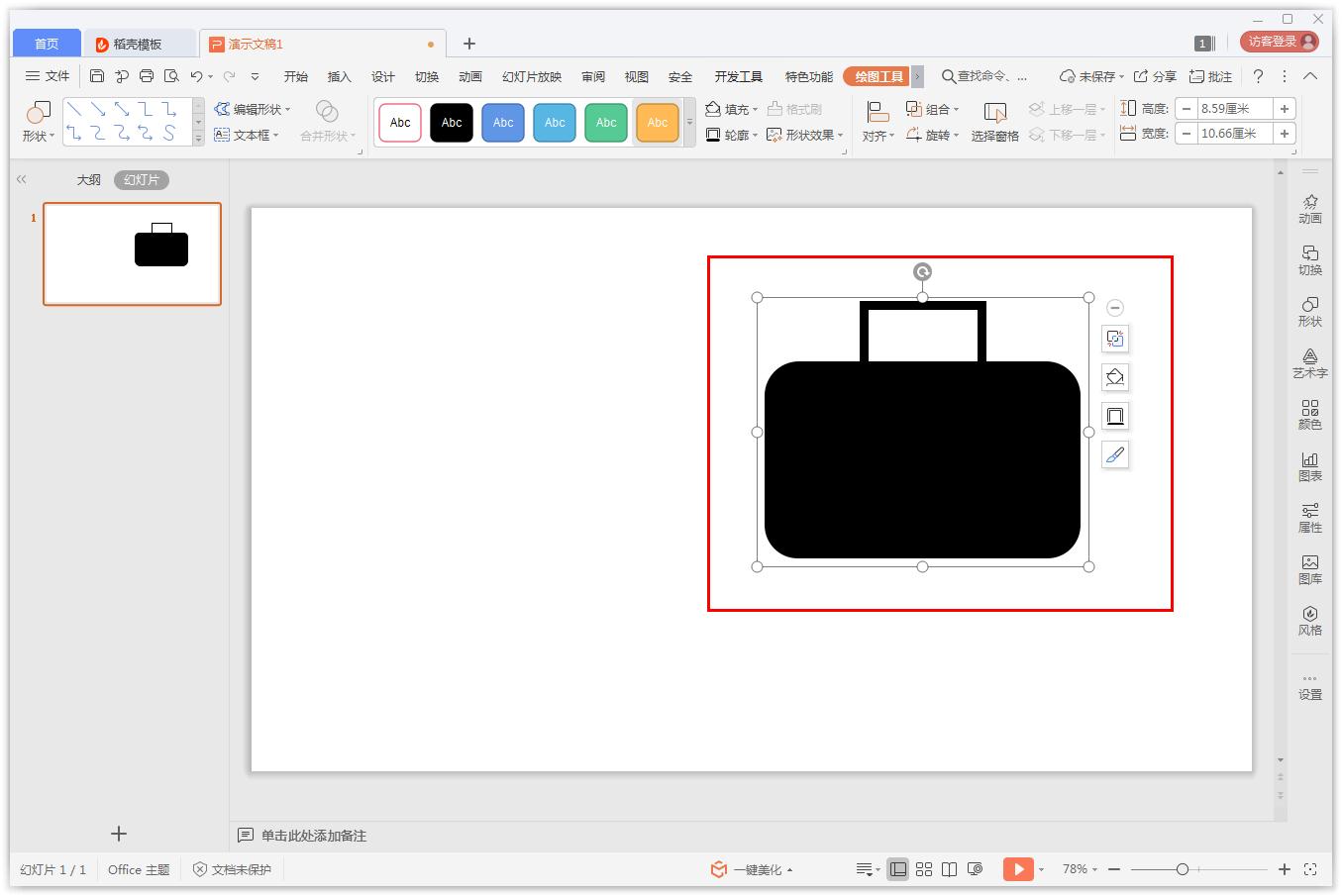Switch to the 稻壳模板 tab

click(x=137, y=44)
